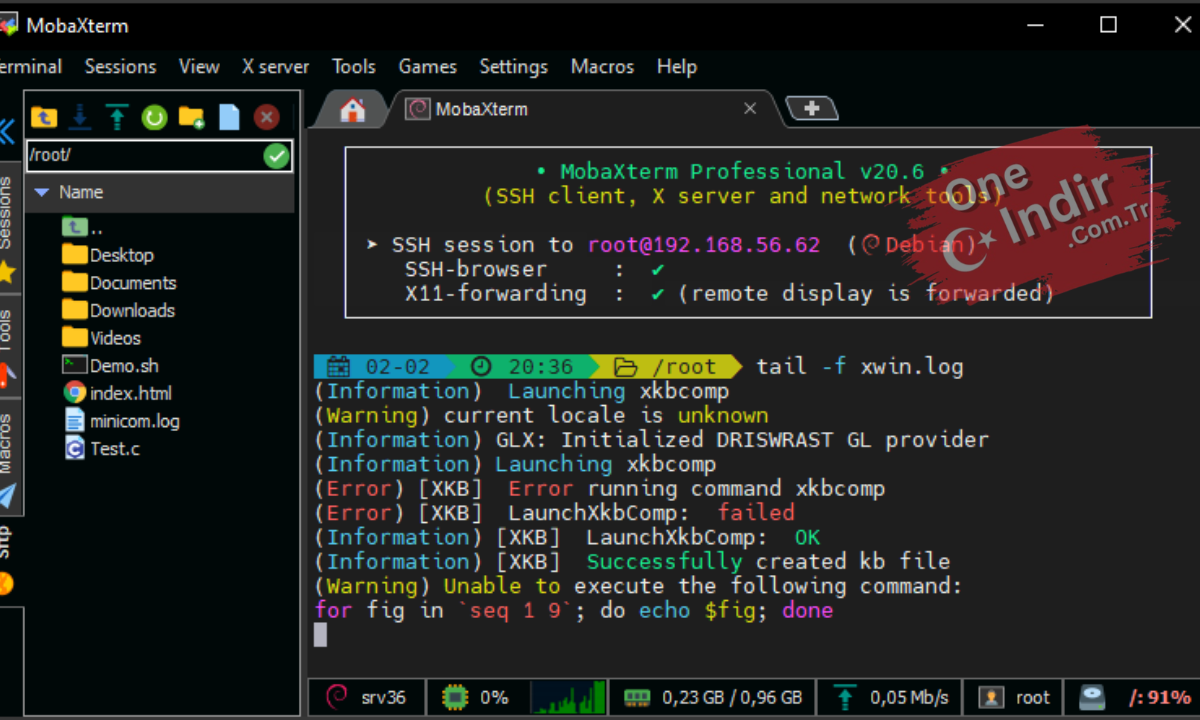Open the X server menu
1200x720 pixels.
pos(275,67)
